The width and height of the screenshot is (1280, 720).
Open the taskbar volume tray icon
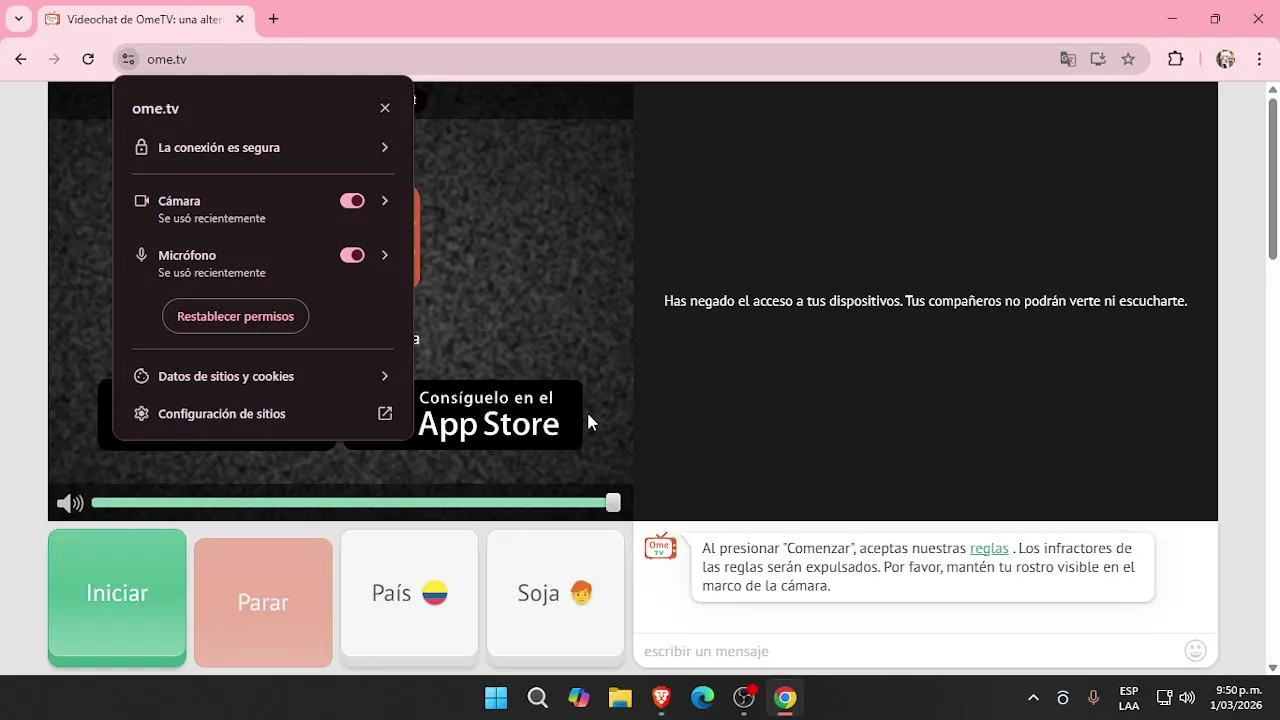pos(1187,698)
